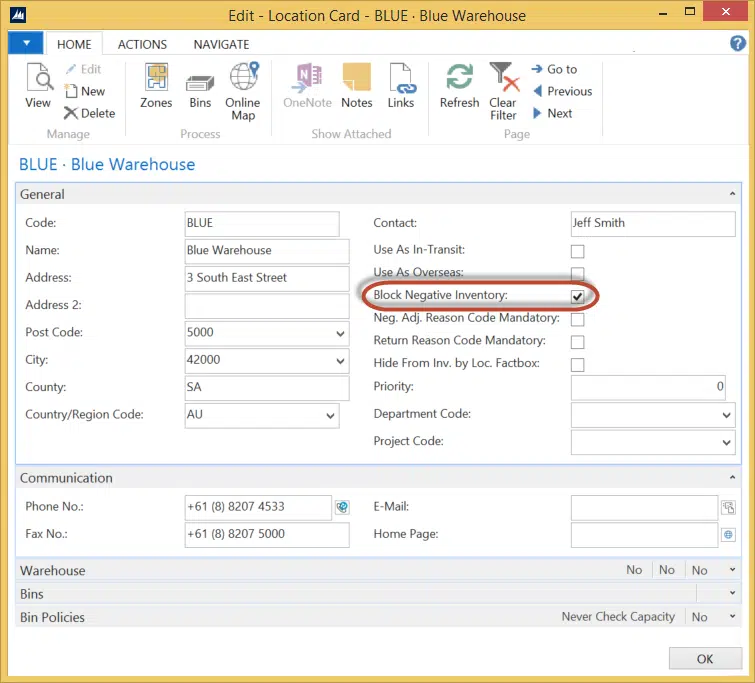Minimize the Location Card window
This screenshot has width=755, height=683.
(663, 13)
